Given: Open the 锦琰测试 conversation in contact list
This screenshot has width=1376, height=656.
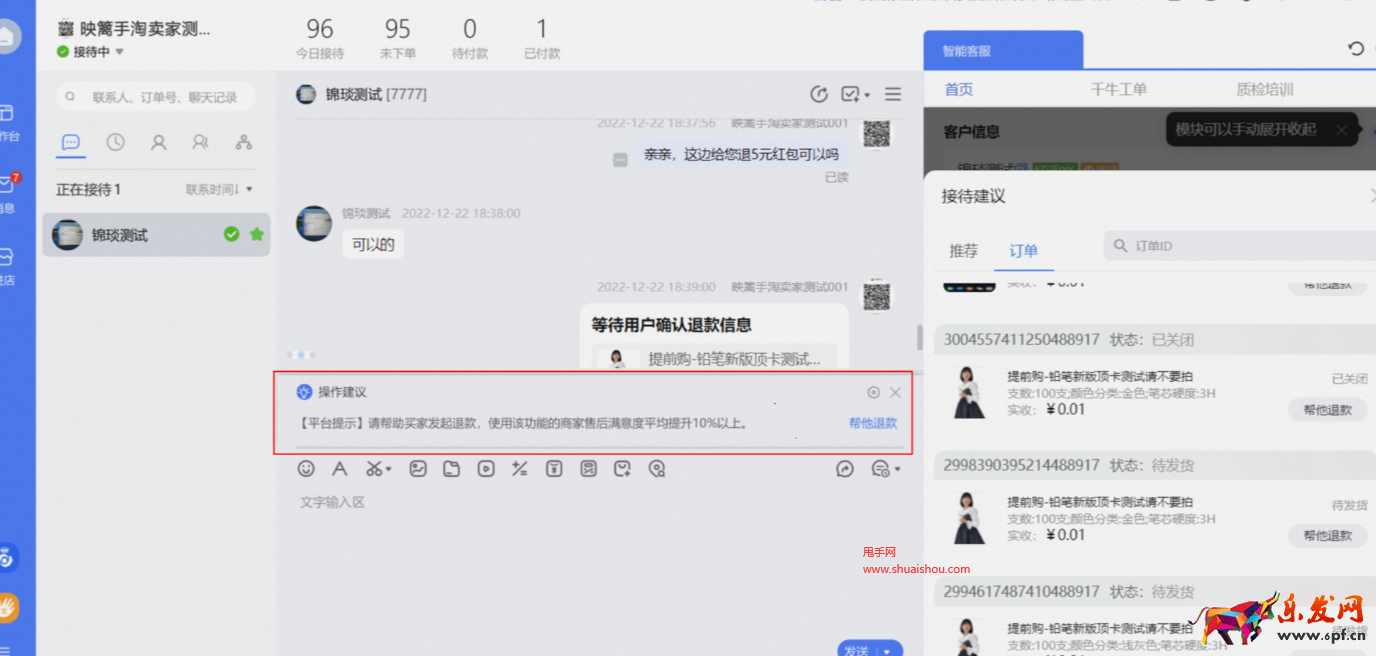Looking at the screenshot, I should coord(156,235).
